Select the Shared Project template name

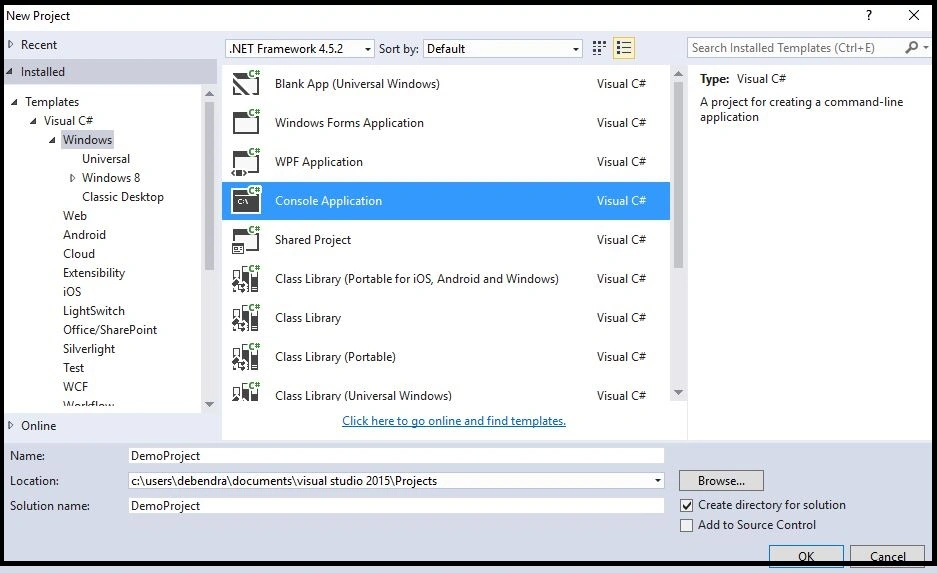(313, 240)
